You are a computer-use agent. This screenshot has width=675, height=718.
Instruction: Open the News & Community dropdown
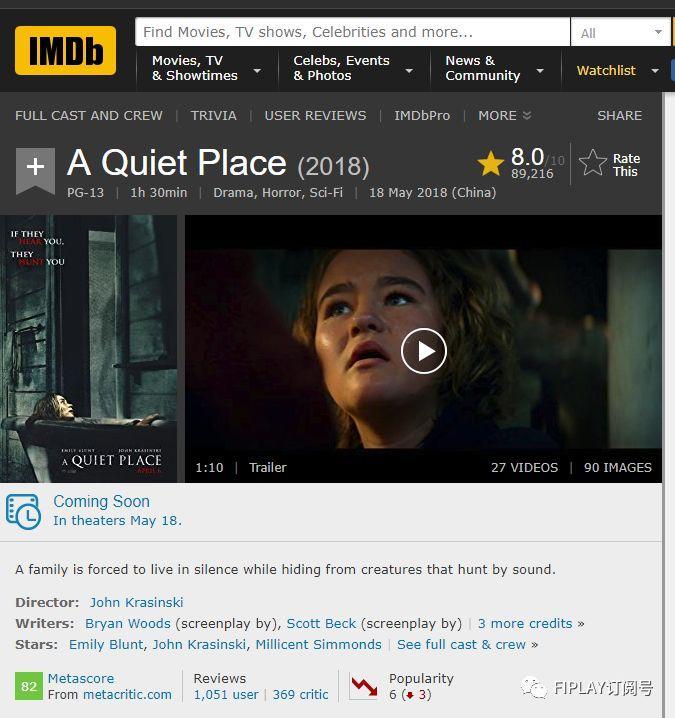(x=495, y=68)
